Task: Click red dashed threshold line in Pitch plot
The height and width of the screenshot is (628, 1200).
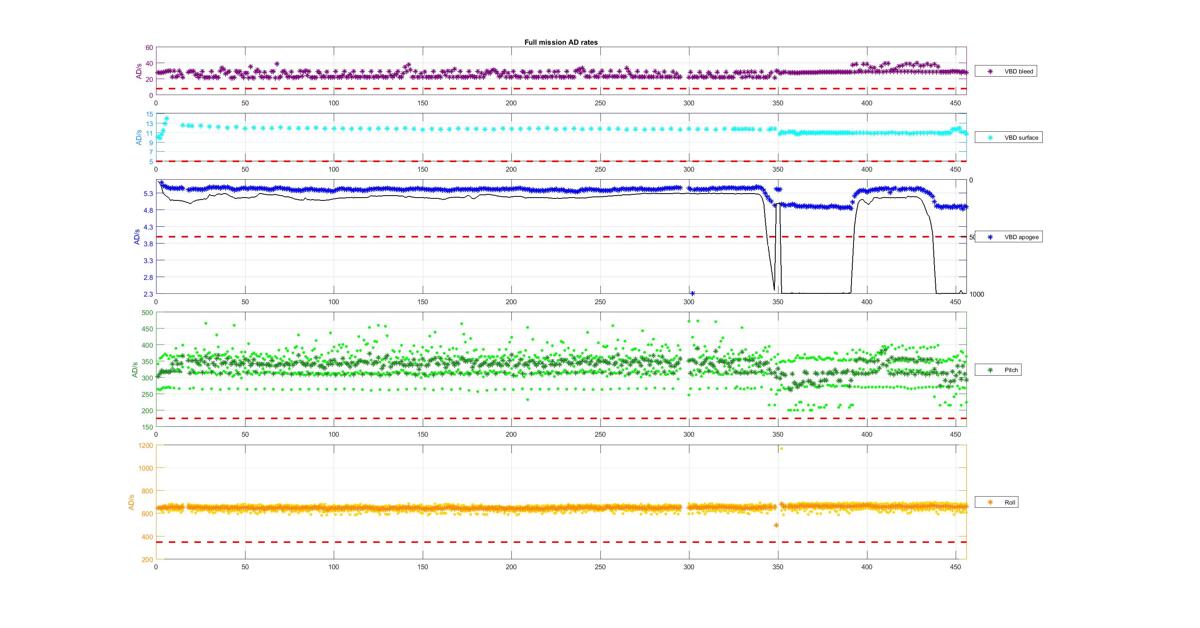Action: pos(561,418)
